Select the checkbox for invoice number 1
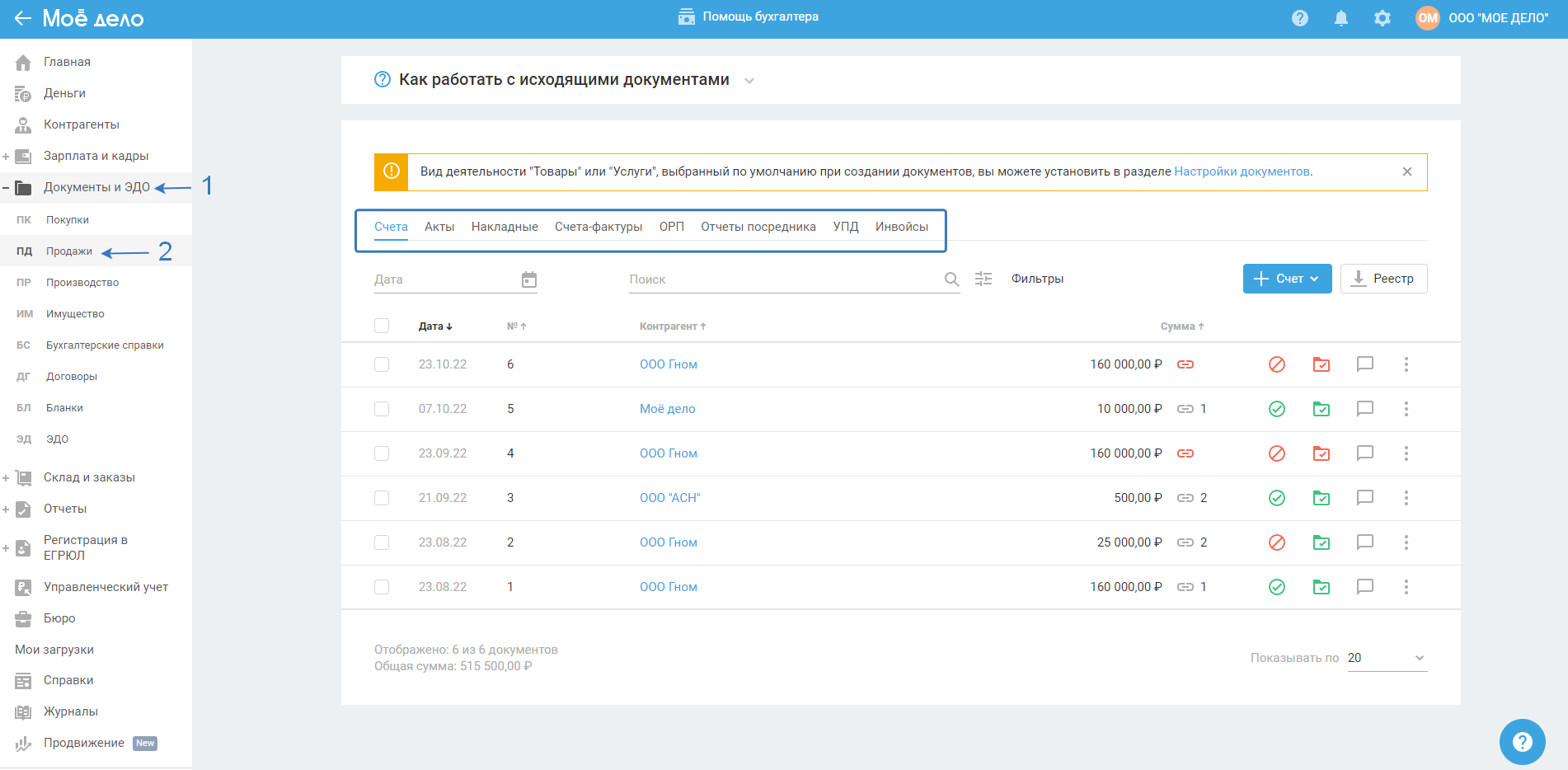This screenshot has width=1568, height=770. (382, 587)
